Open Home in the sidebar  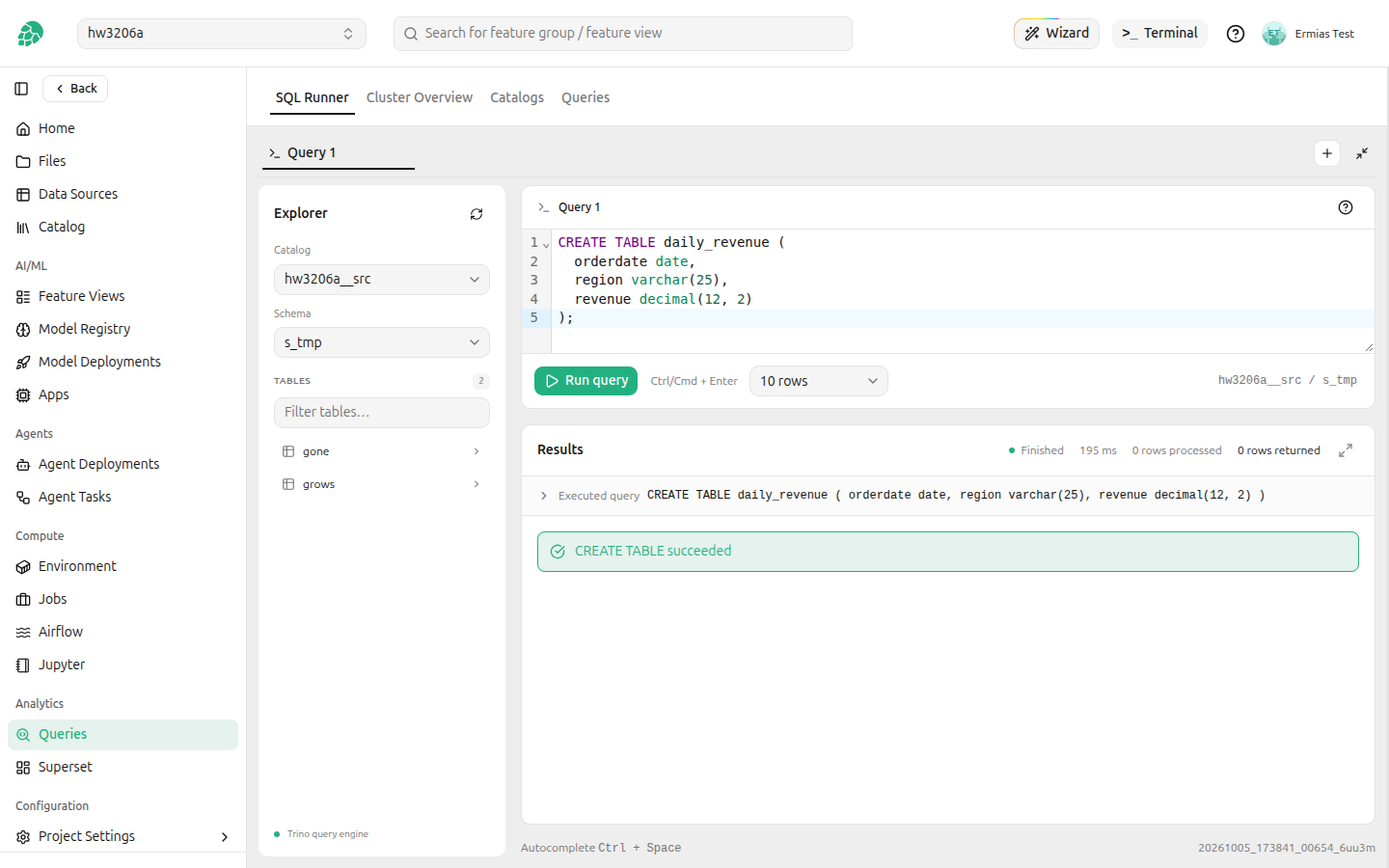(123, 128)
